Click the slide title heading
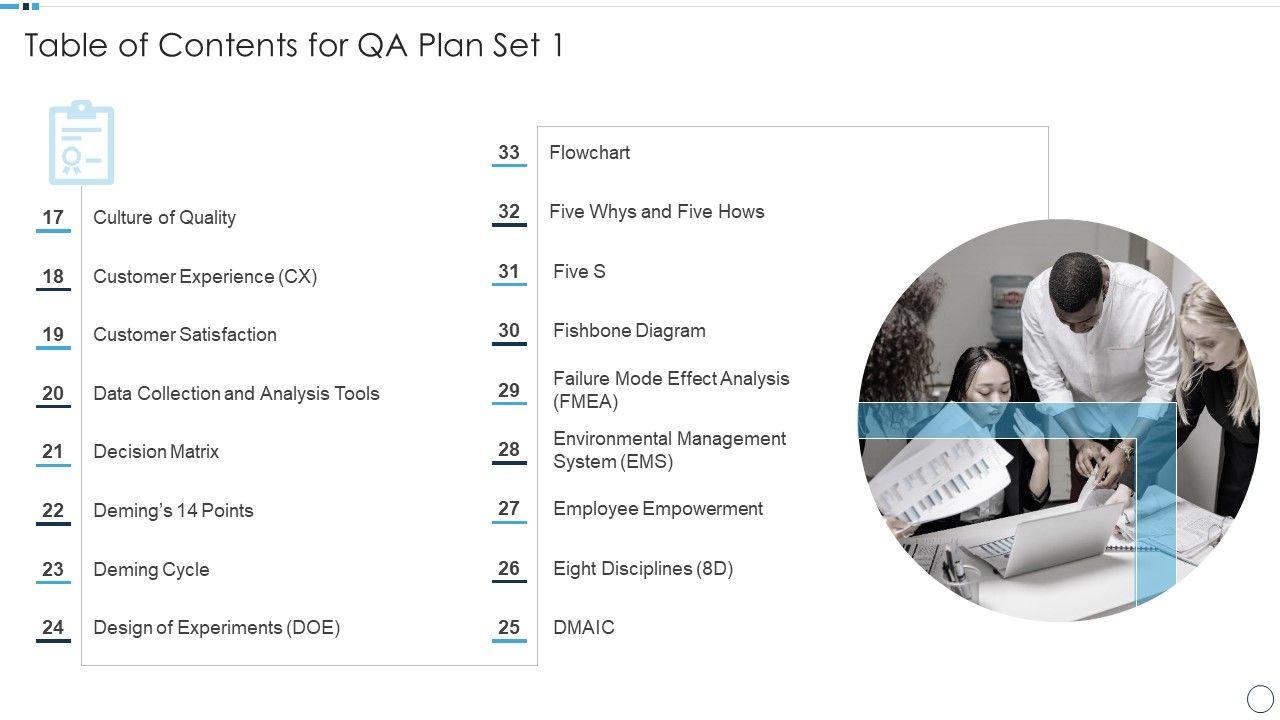 pyautogui.click(x=293, y=46)
